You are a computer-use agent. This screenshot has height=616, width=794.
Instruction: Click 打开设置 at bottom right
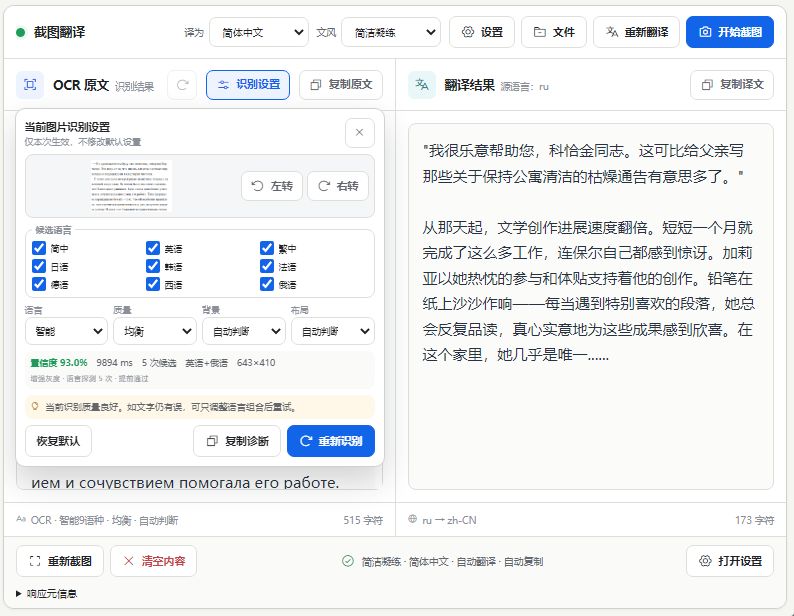pyautogui.click(x=730, y=561)
